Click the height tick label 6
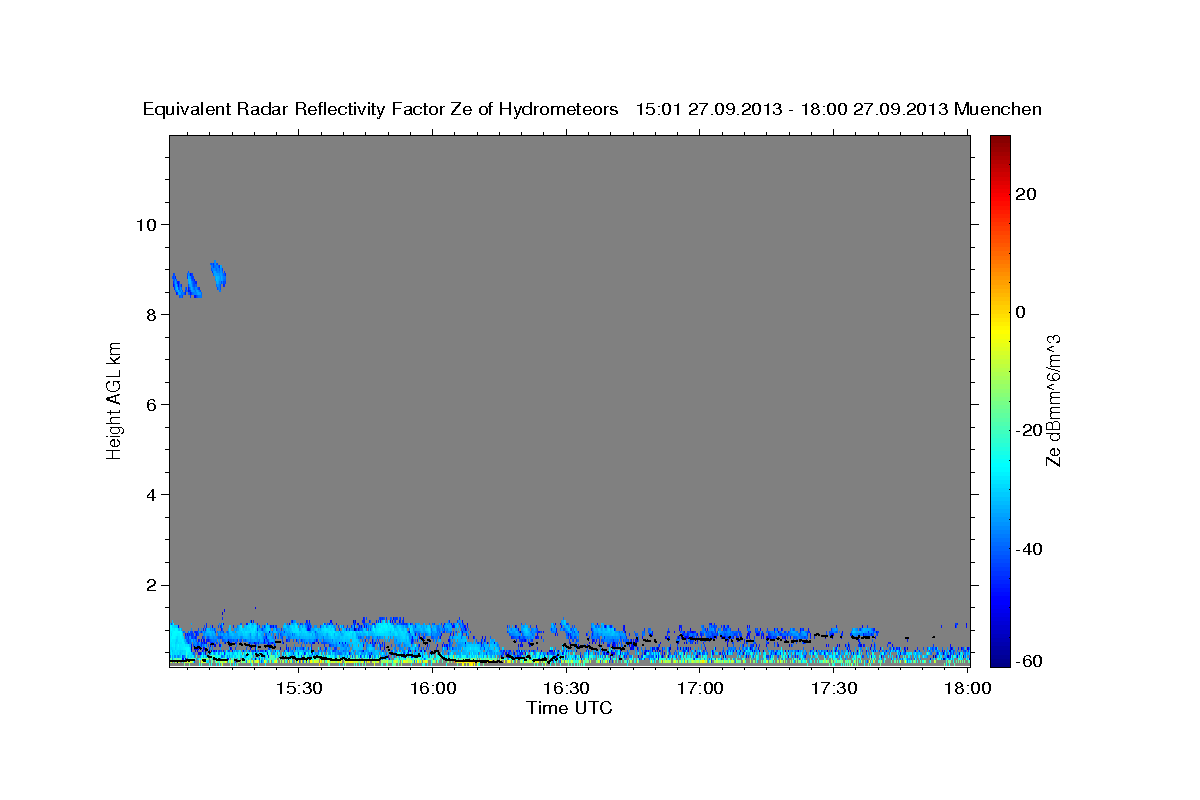Screen dimensions: 1200x800 (151, 404)
